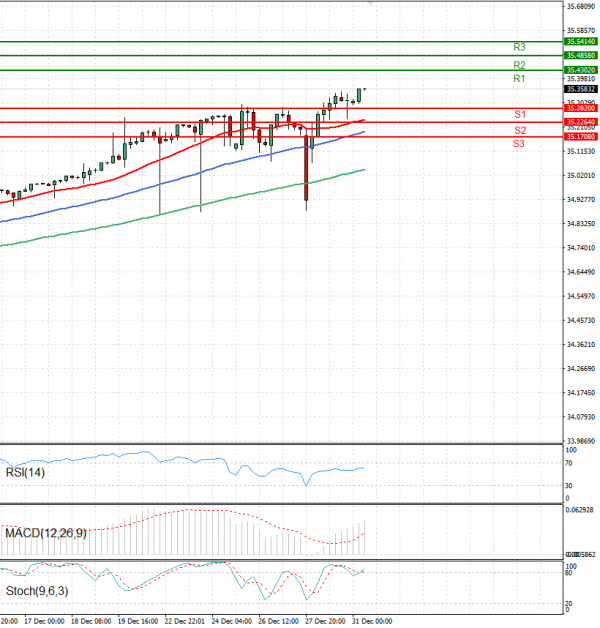This screenshot has width=600, height=628.
Task: Click the R2 resistance label
Action: (519, 65)
